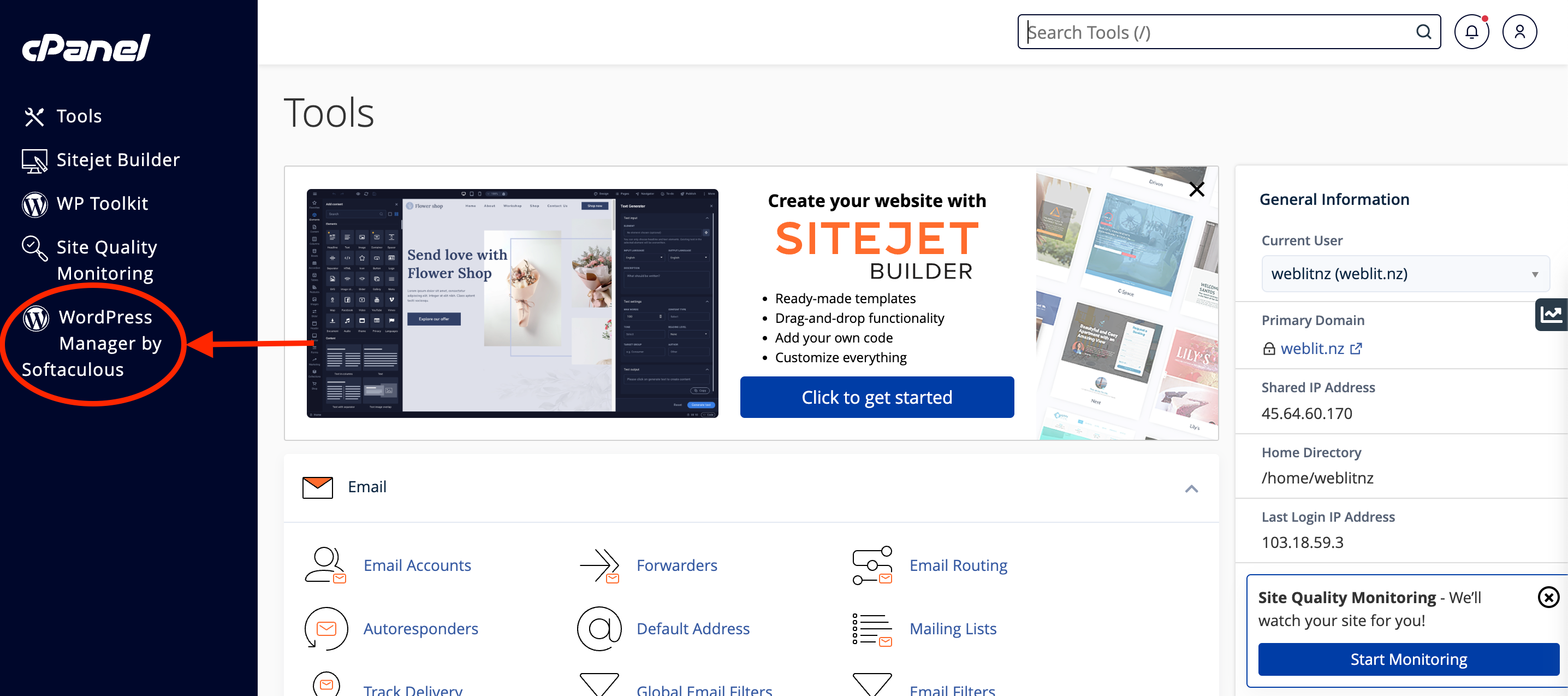Click the Global Email Filters funnel icon
This screenshot has width=1568, height=696.
click(599, 684)
